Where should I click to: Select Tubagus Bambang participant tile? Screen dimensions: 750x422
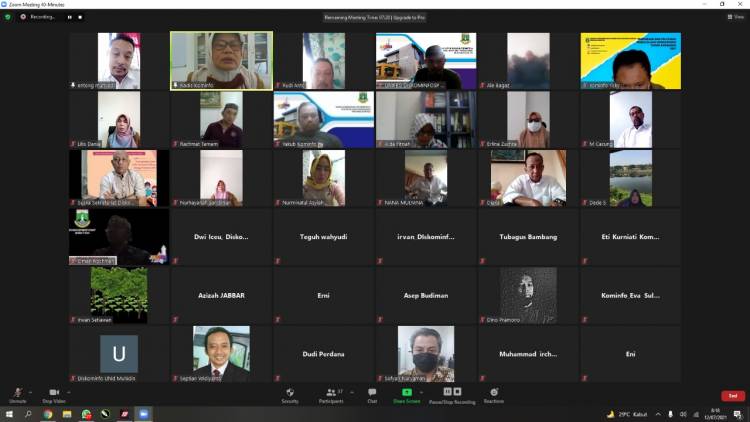(x=529, y=237)
